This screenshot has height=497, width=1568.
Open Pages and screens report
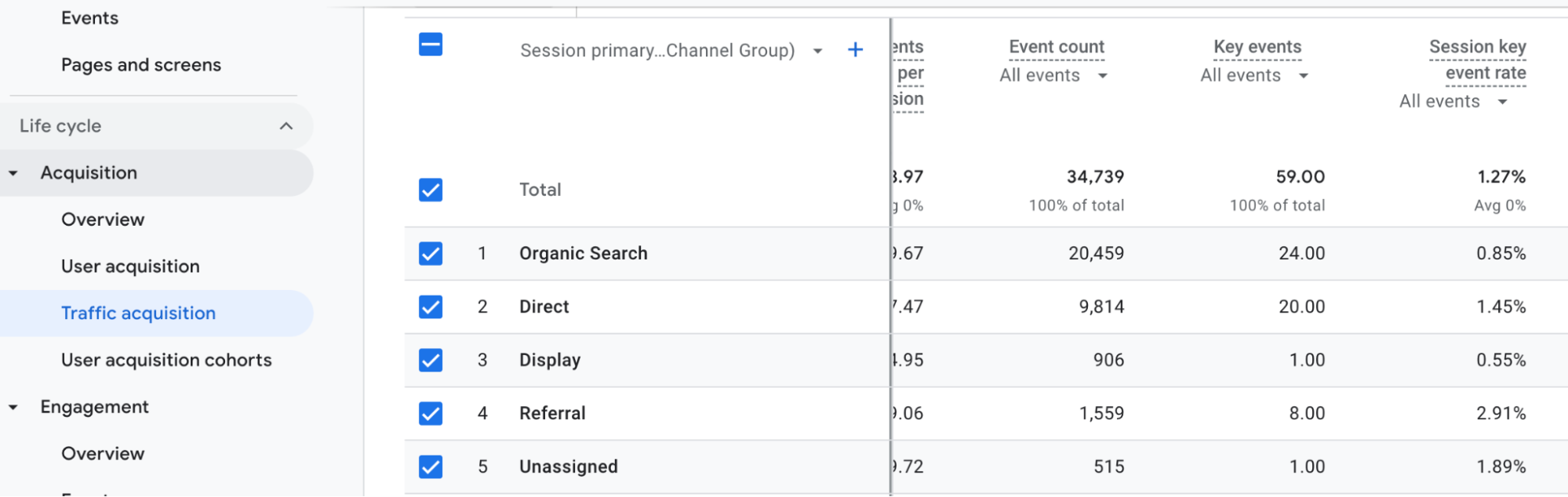pyautogui.click(x=141, y=65)
